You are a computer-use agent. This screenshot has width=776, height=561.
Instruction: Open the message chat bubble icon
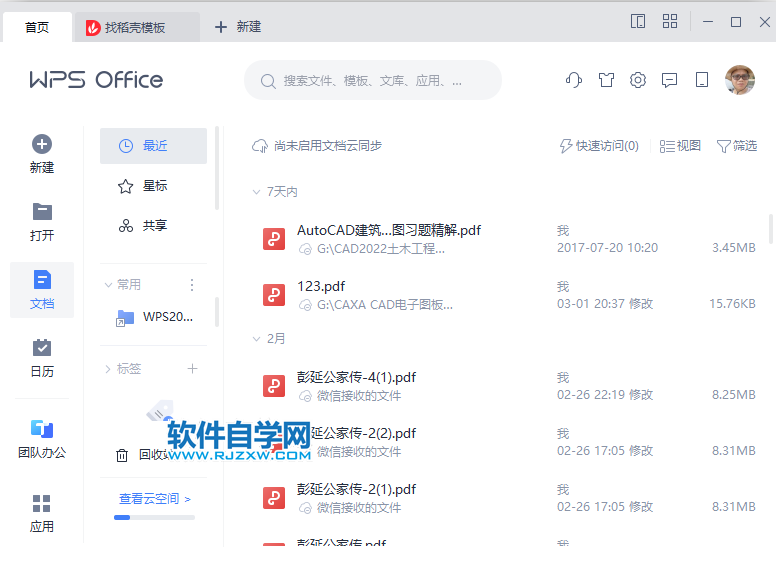pyautogui.click(x=669, y=80)
